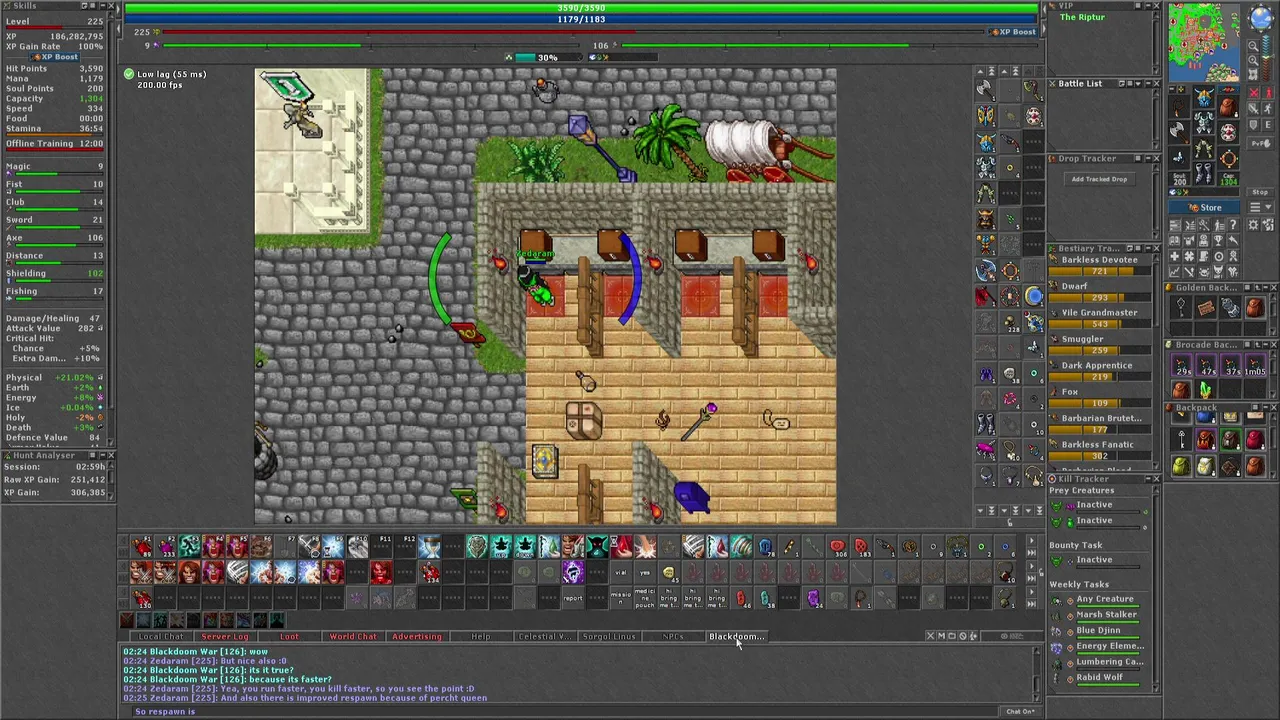Click the blue mana bar
Viewport: 1280px width, 720px height.
(x=581, y=20)
